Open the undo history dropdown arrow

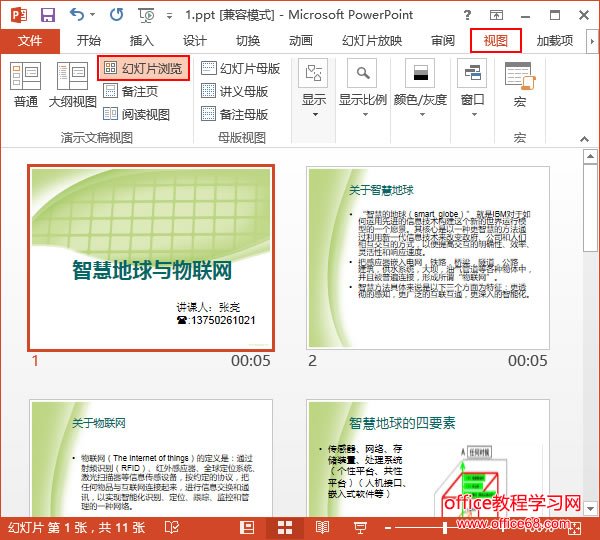93,15
